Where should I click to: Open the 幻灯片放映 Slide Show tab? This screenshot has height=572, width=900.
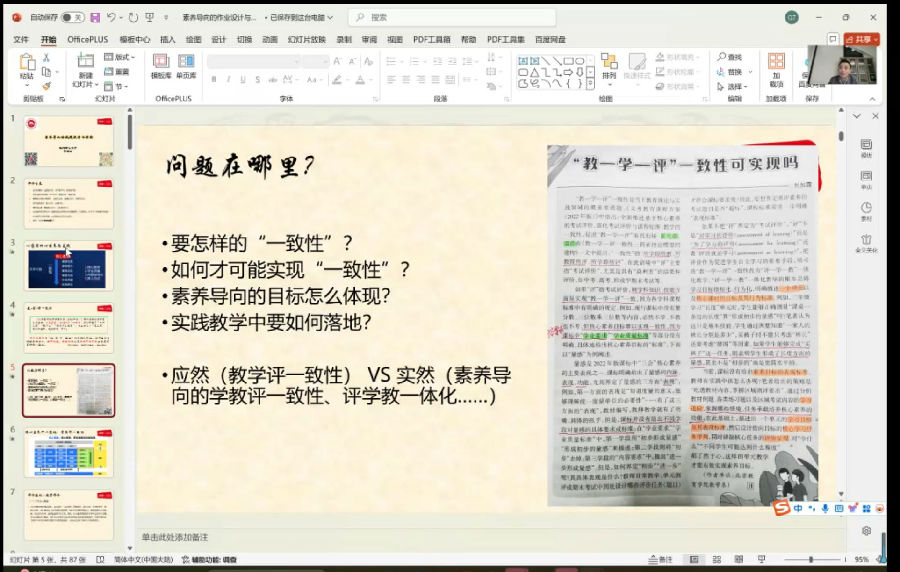point(306,39)
